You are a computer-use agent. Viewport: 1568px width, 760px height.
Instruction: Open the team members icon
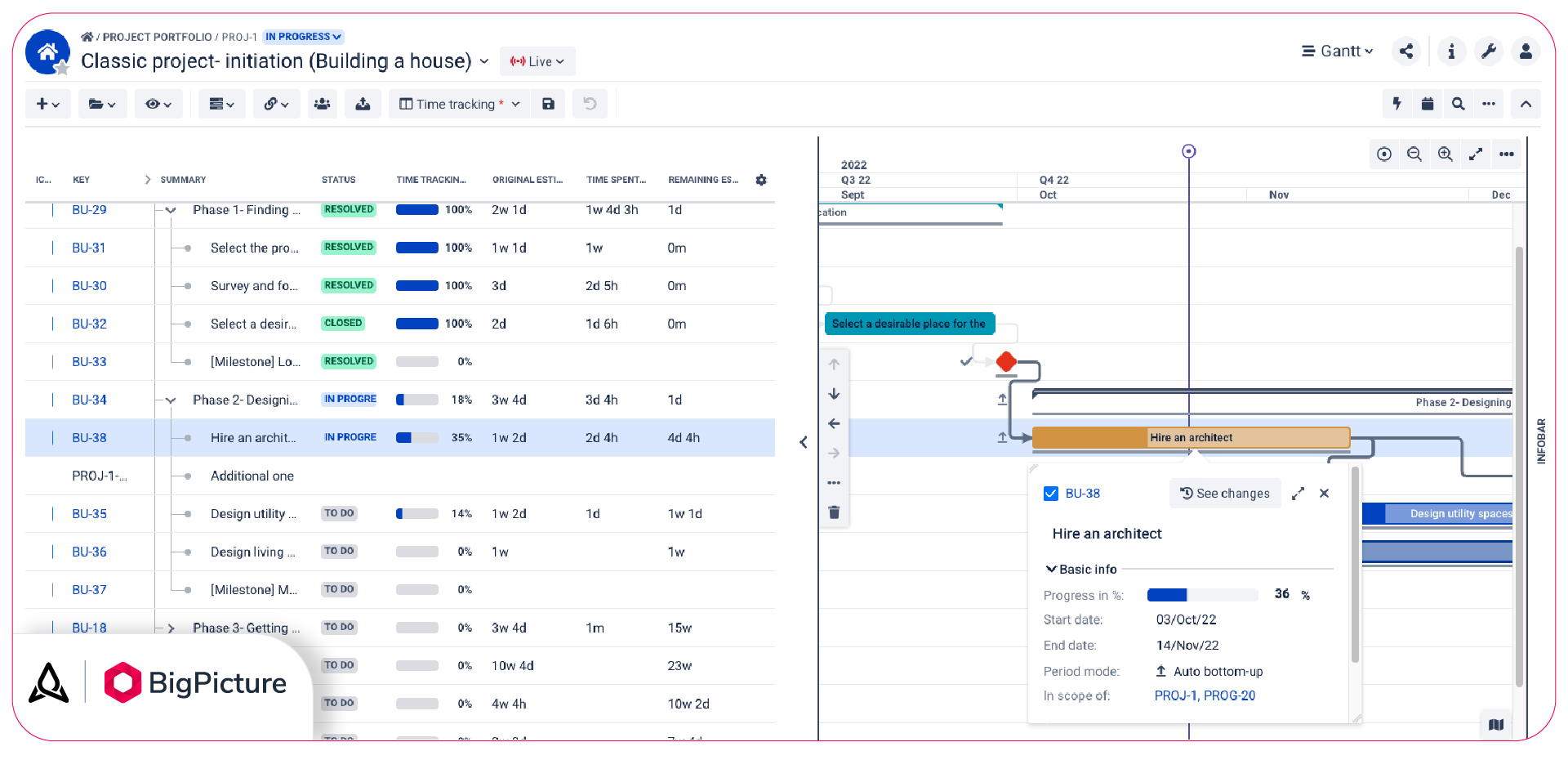pos(322,104)
